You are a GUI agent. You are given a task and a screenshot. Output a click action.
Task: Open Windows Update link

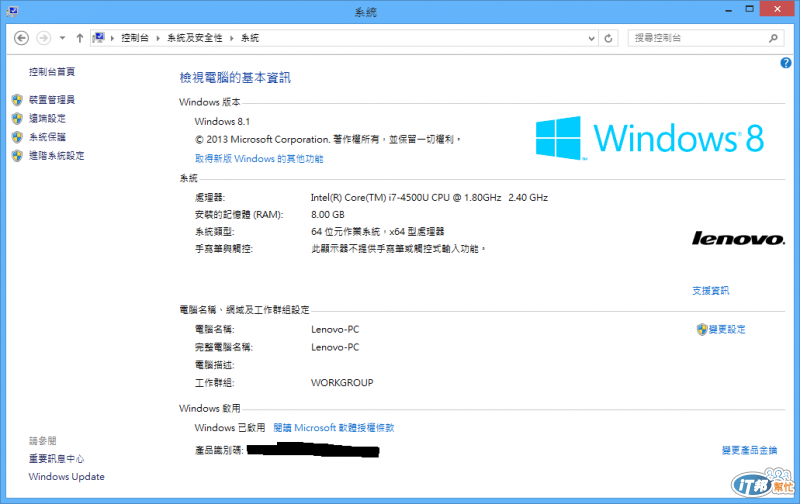[66, 476]
